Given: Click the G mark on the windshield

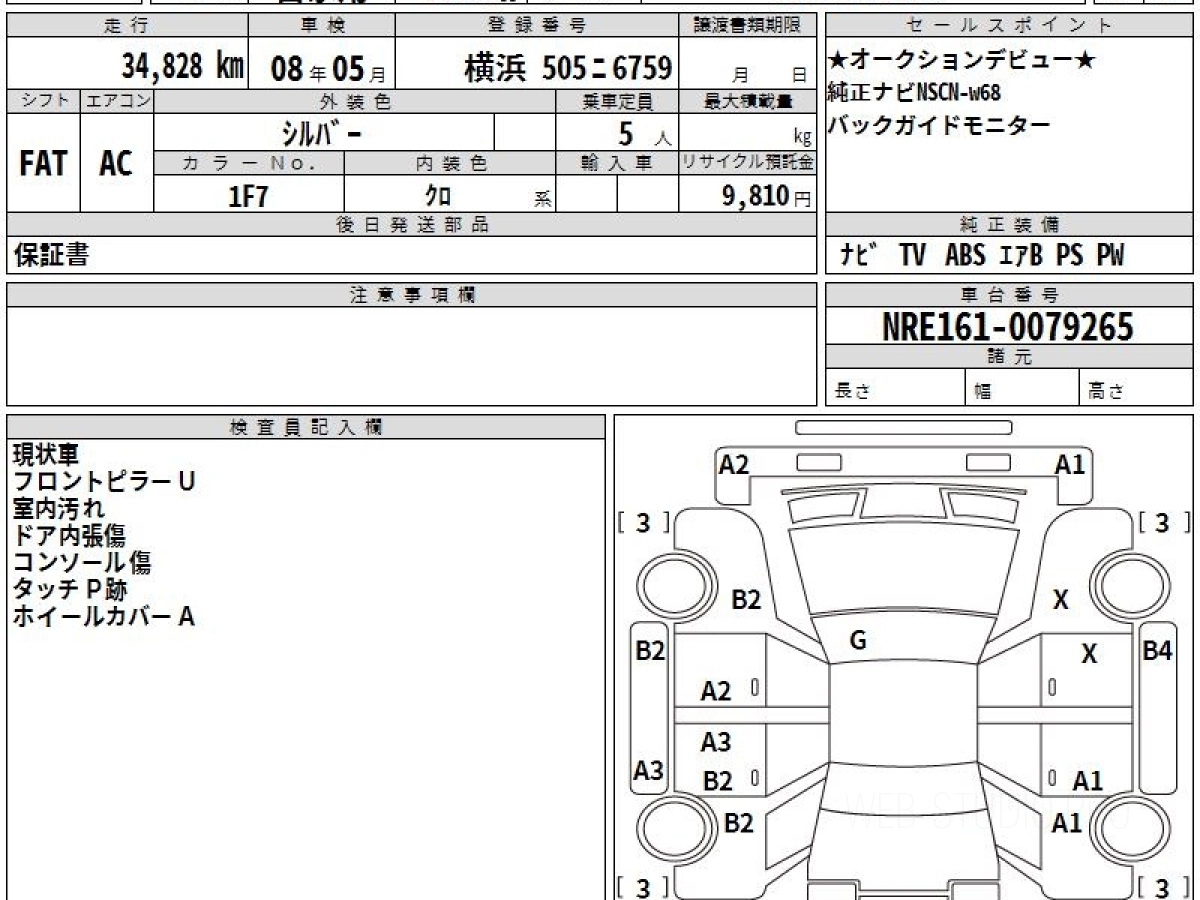Looking at the screenshot, I should click(x=857, y=641).
